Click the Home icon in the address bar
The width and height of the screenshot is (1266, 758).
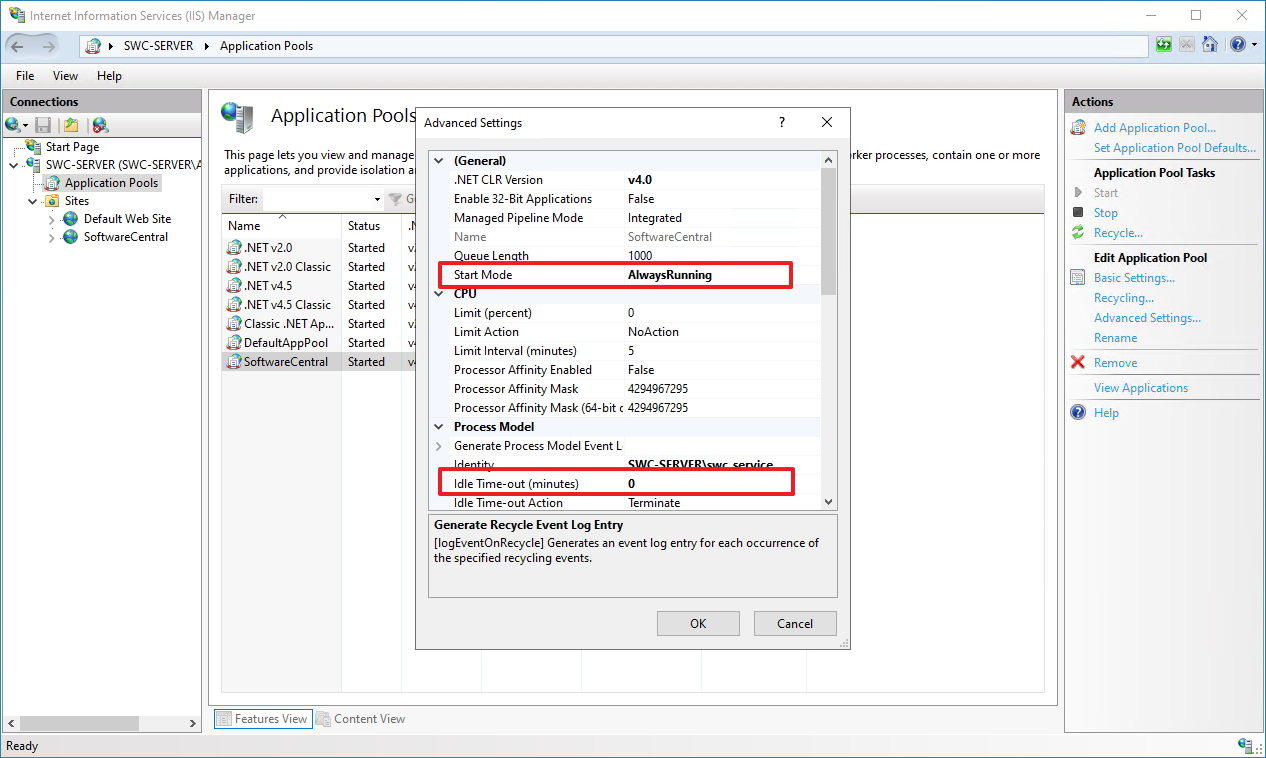[x=1210, y=45]
